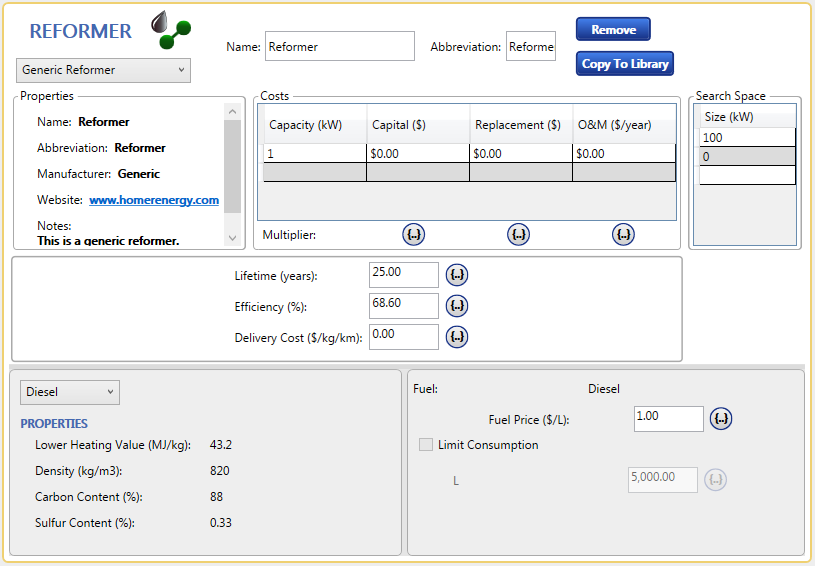This screenshot has height=566, width=815.
Task: Click the Efficiency (%) input field
Action: [x=403, y=306]
